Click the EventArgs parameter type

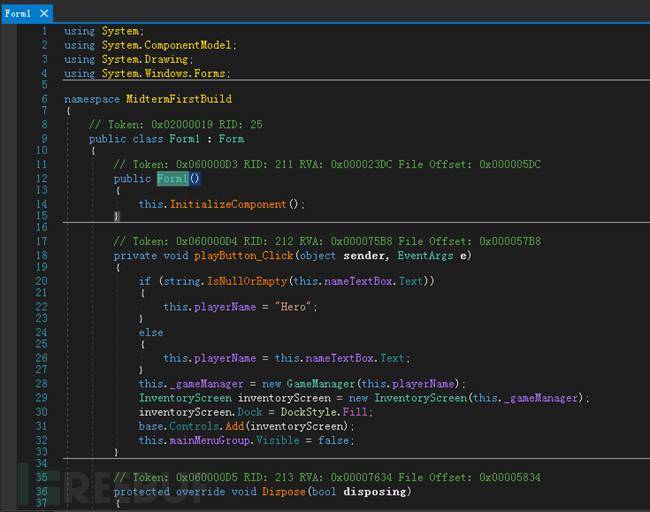425,255
